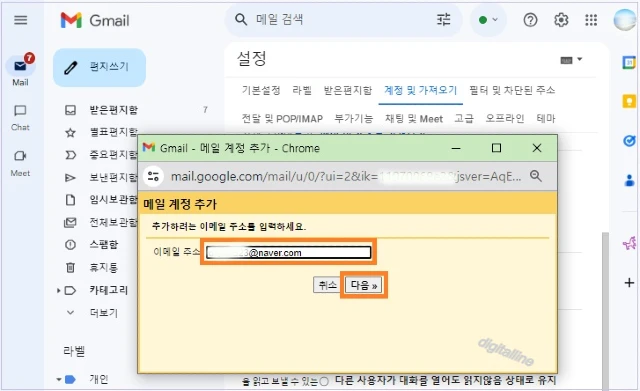
Task: Focus the 메일 검색 search field
Action: (x=343, y=20)
